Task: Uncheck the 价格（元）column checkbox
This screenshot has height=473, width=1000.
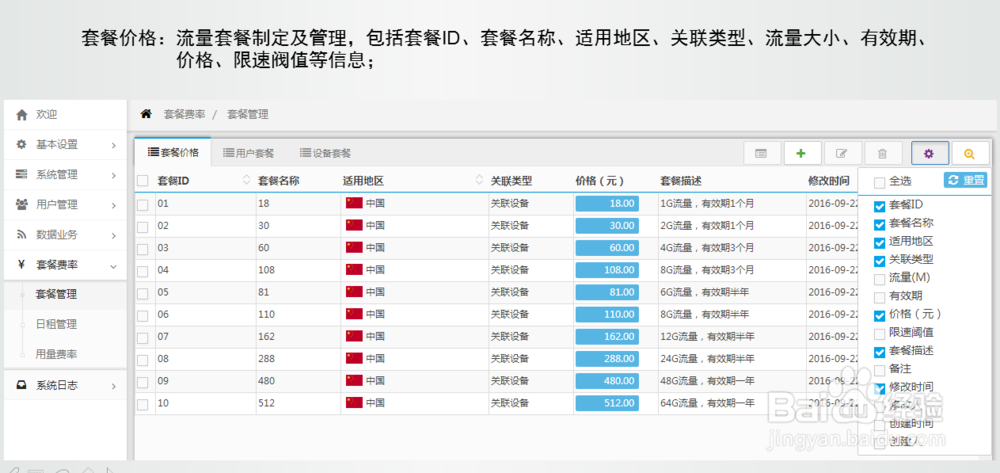Action: (879, 315)
